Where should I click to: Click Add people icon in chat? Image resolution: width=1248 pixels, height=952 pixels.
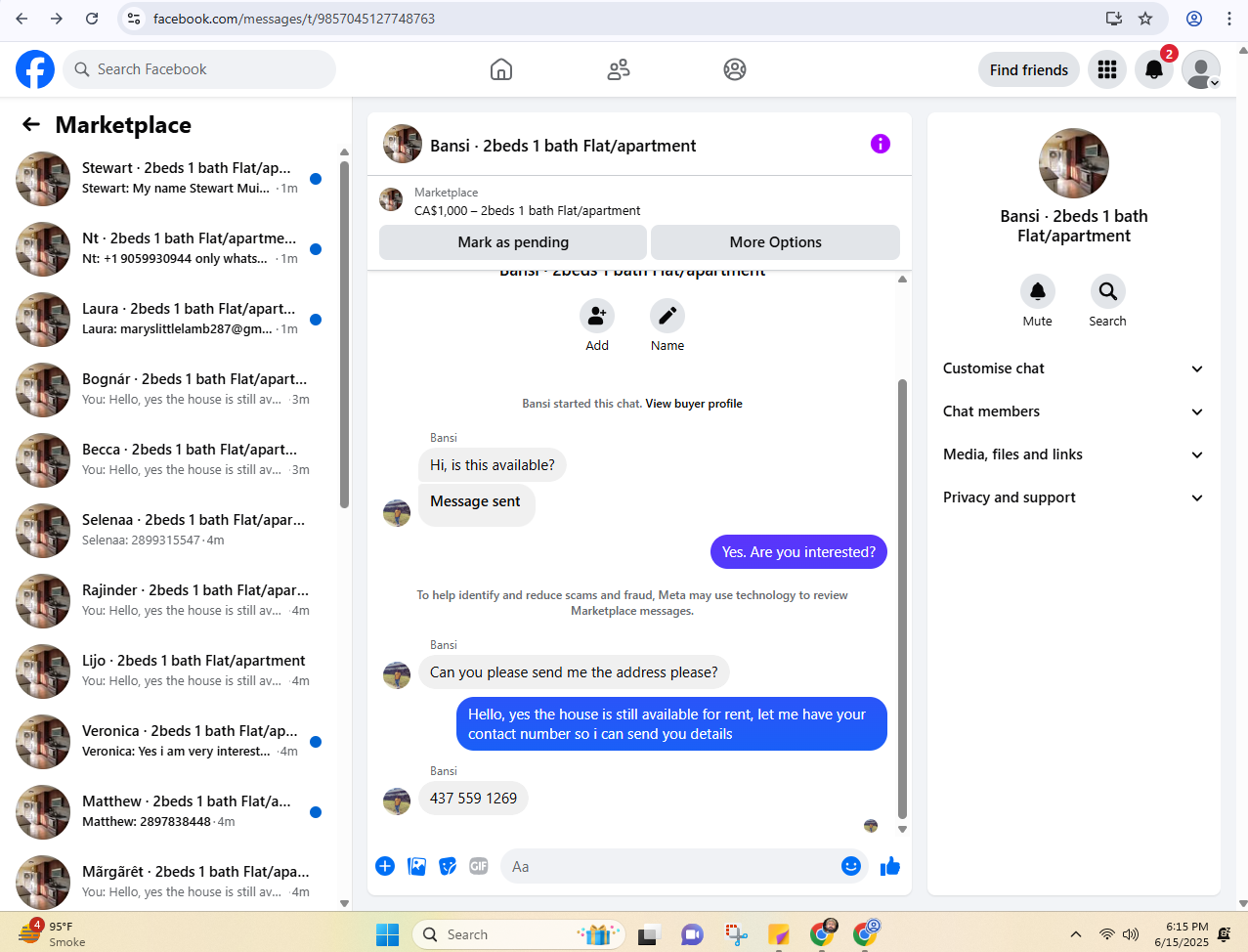[597, 316]
